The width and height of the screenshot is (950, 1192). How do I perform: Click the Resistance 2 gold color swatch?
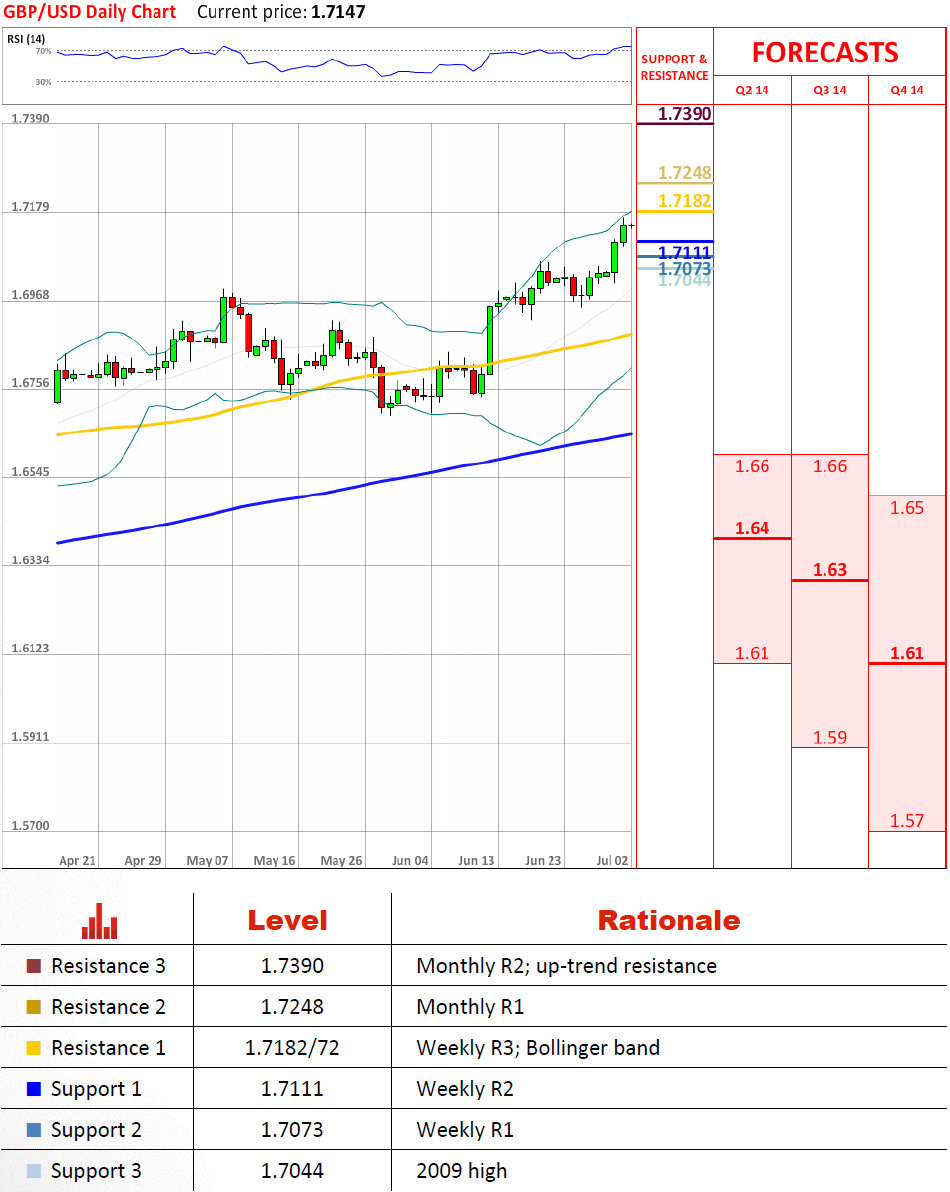(x=34, y=1008)
